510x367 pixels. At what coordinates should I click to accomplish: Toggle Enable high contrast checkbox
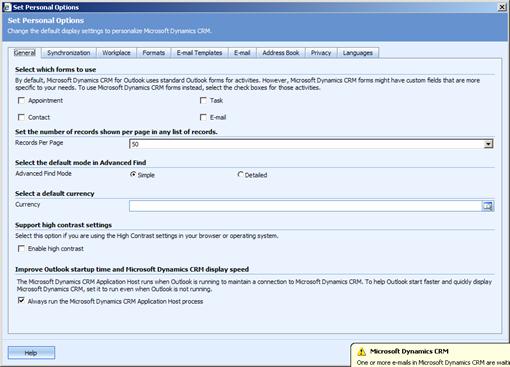pyautogui.click(x=21, y=249)
